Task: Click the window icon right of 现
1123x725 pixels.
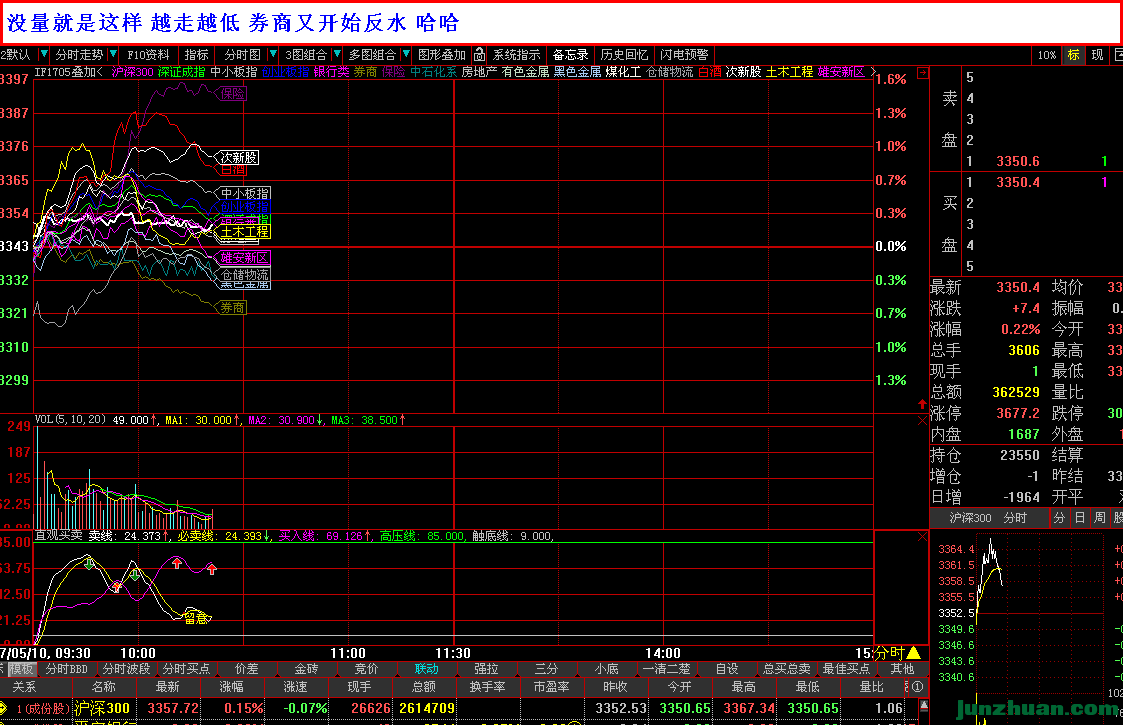Action: (1116, 55)
